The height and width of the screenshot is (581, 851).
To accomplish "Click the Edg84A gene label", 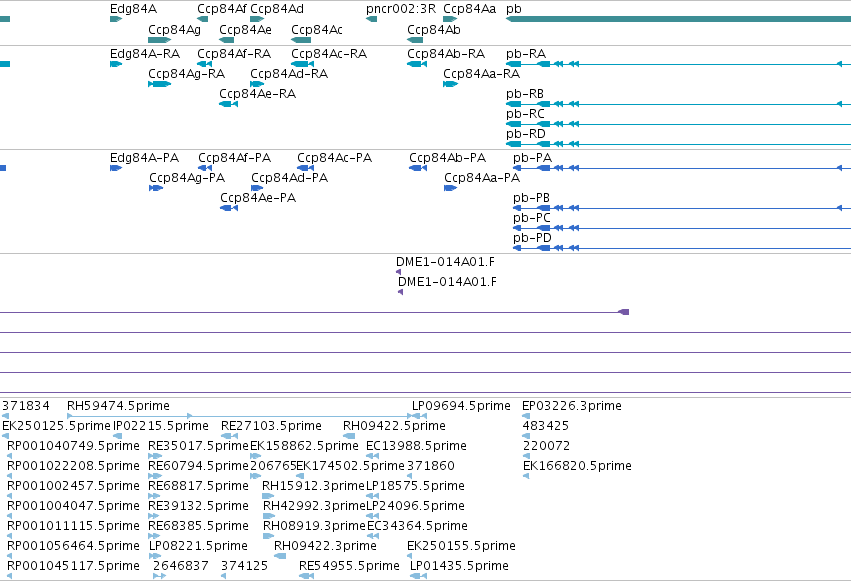I will [134, 9].
